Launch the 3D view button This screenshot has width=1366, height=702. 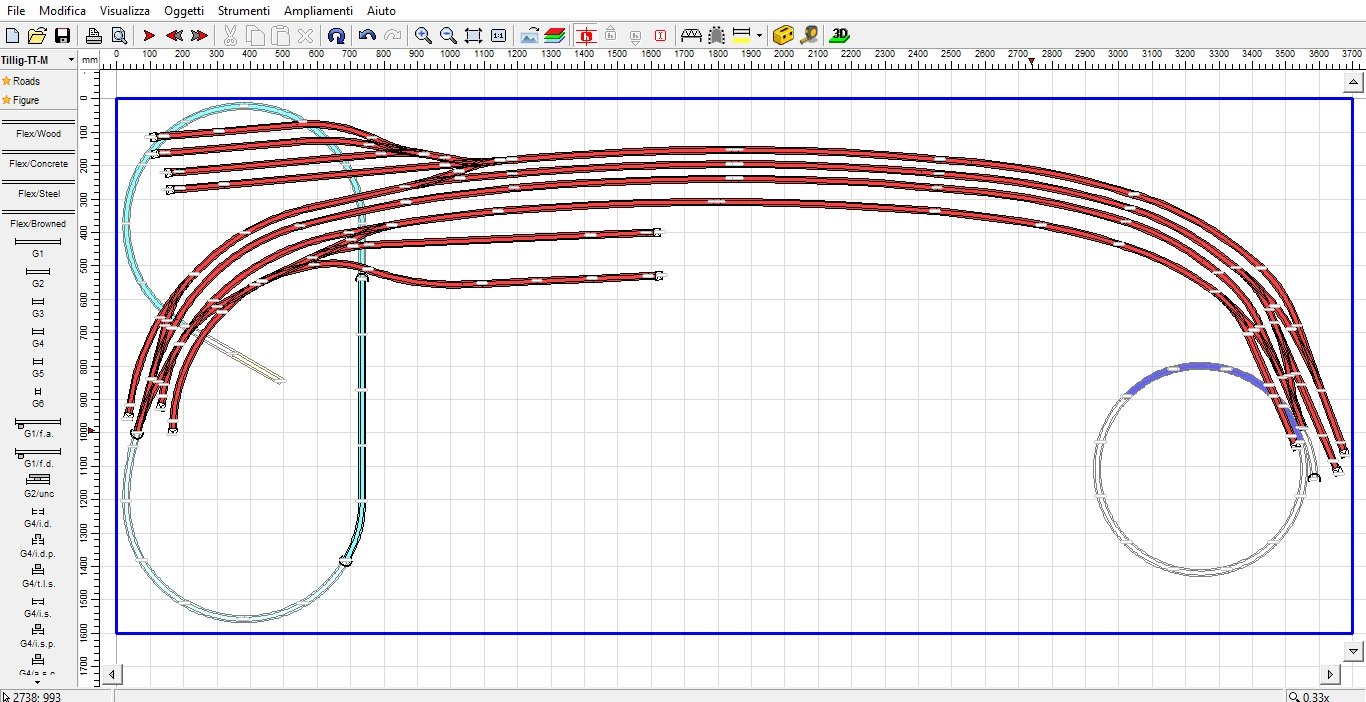840,35
